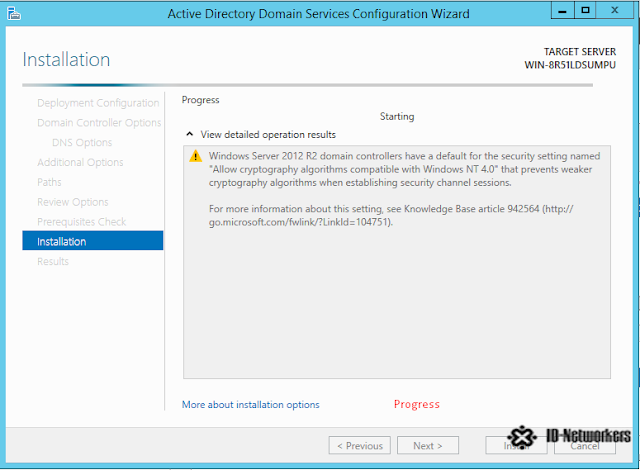
Task: Click the 'Windows Server 2012 R2' warning line
Action: (x=404, y=156)
